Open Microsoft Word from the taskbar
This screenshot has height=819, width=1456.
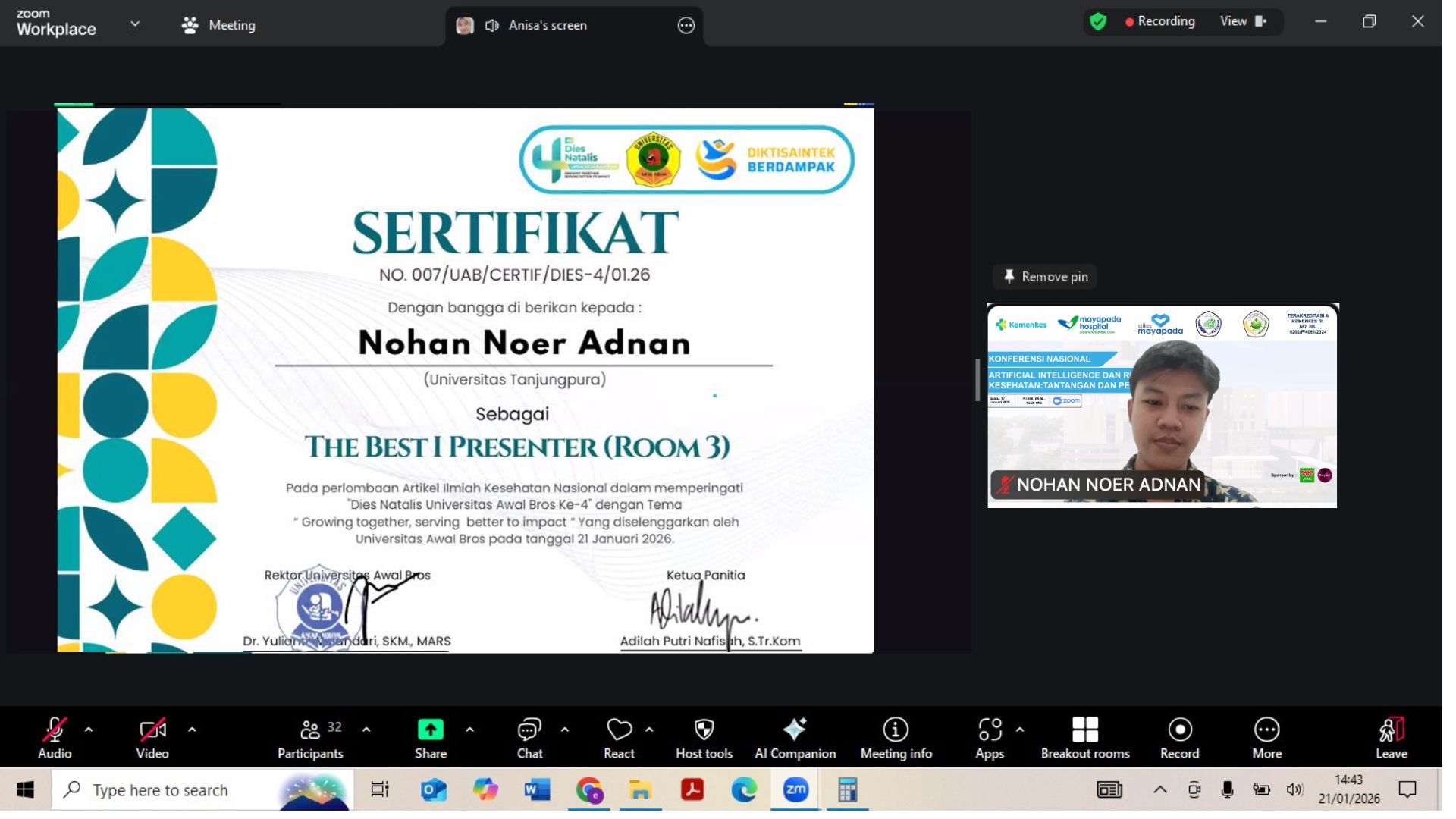coord(537,790)
